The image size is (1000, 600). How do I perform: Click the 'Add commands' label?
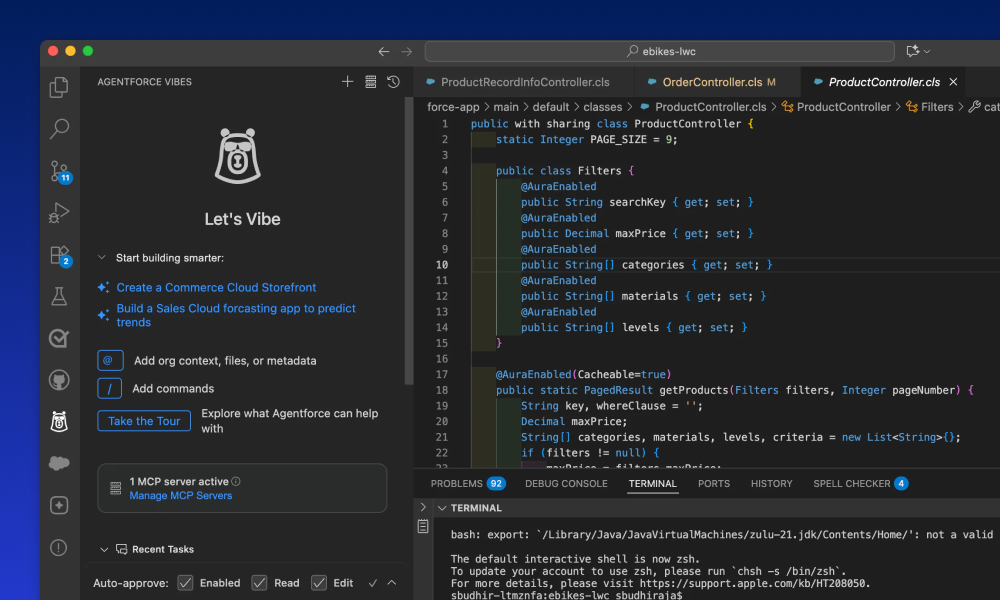[173, 388]
